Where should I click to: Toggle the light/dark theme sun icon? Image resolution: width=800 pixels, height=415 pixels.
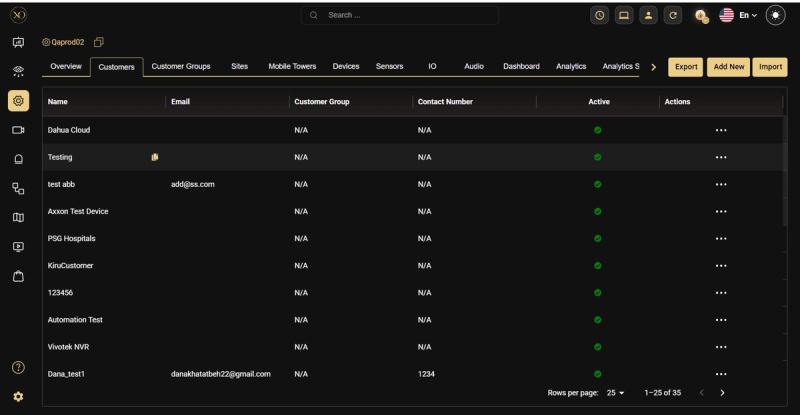coord(776,15)
